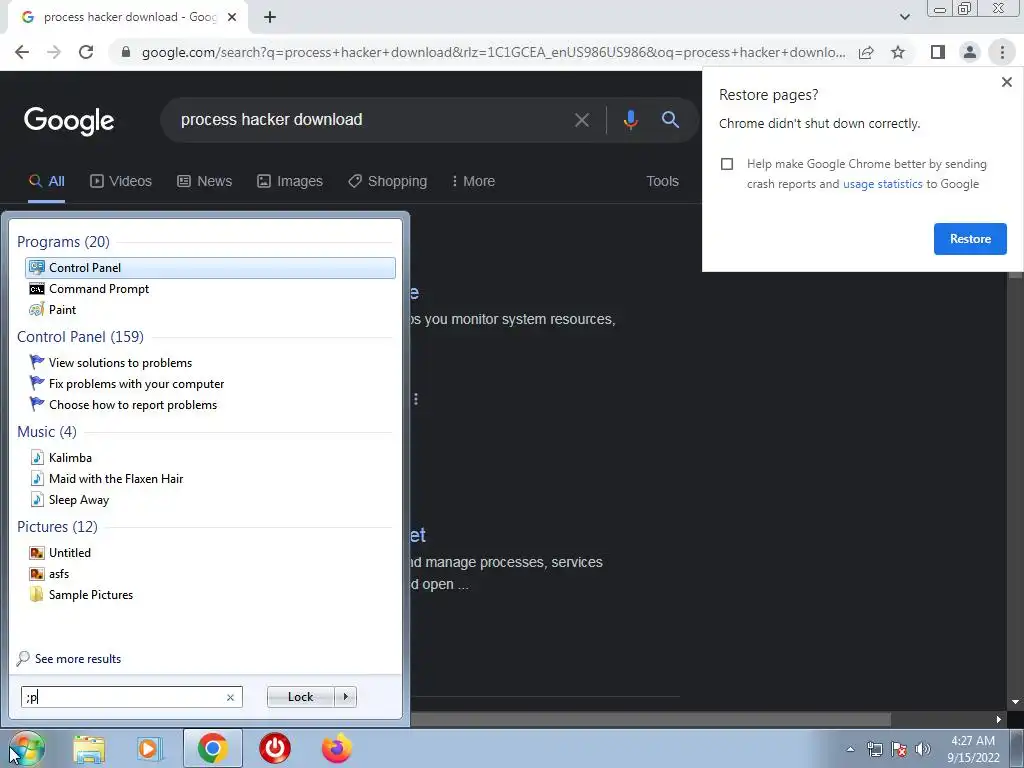The image size is (1024, 768).
Task: Click the Restore button
Action: [x=970, y=239]
